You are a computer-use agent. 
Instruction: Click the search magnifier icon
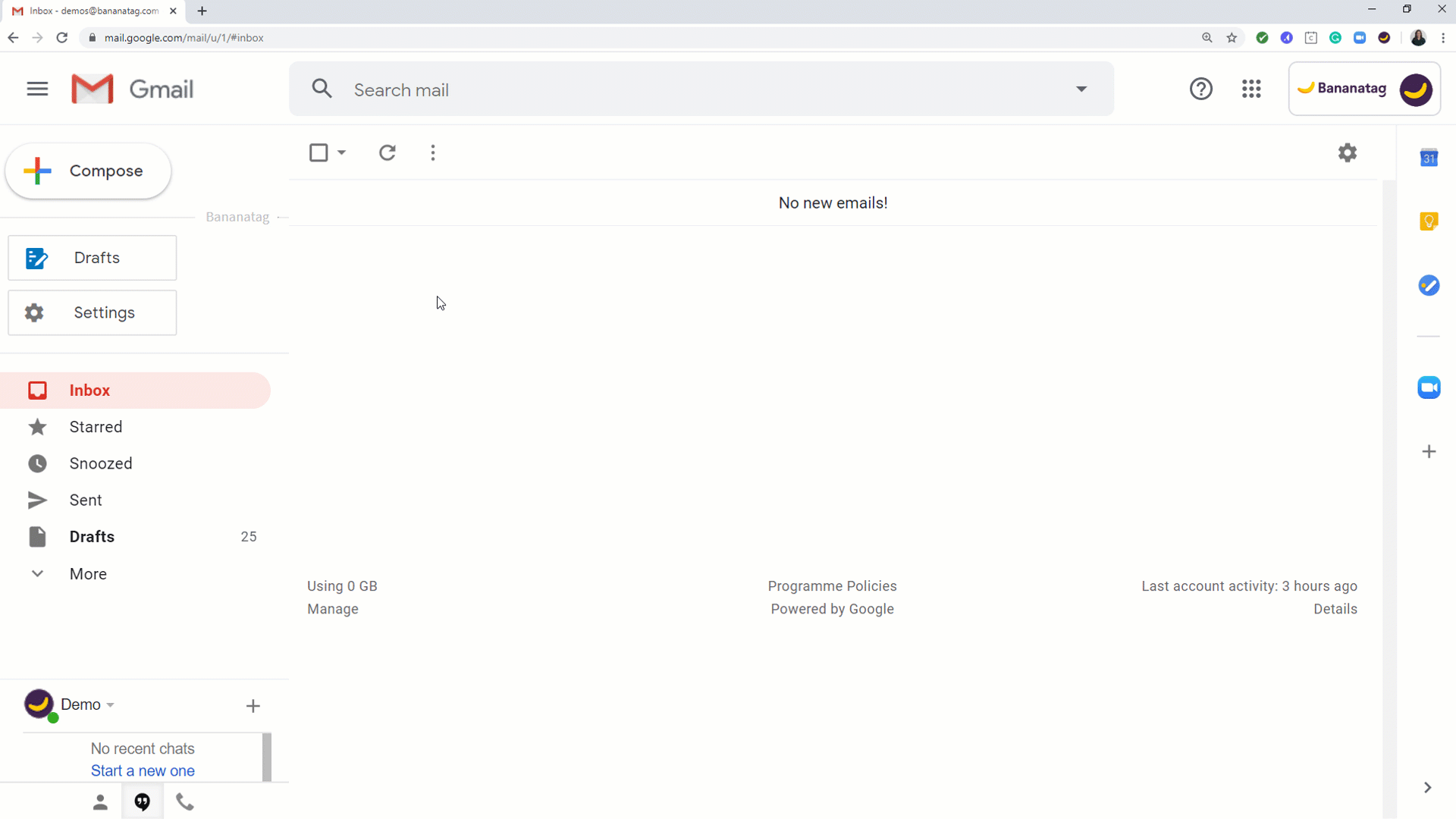(322, 89)
